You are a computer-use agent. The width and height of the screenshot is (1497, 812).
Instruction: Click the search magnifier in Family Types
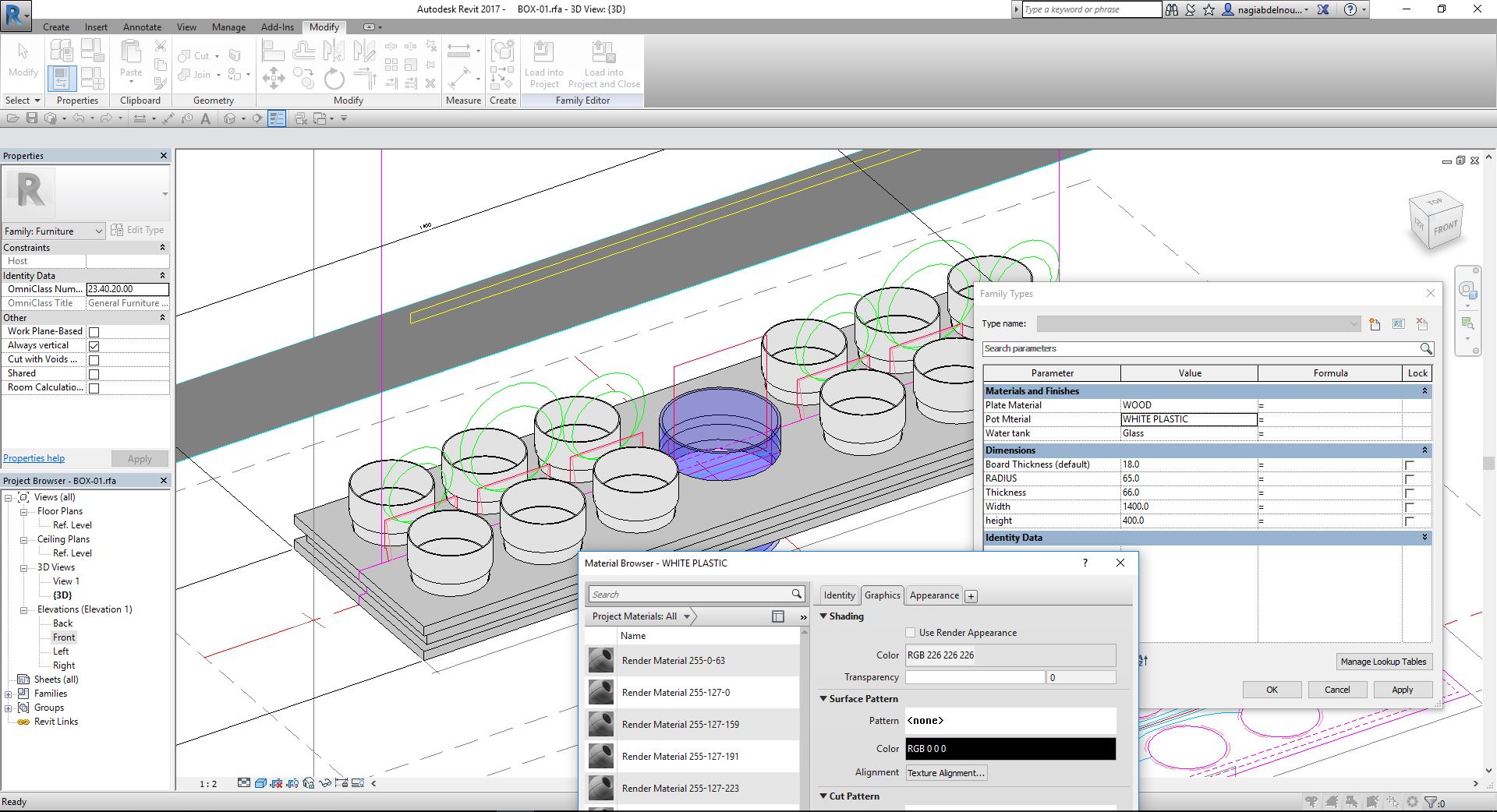tap(1425, 348)
